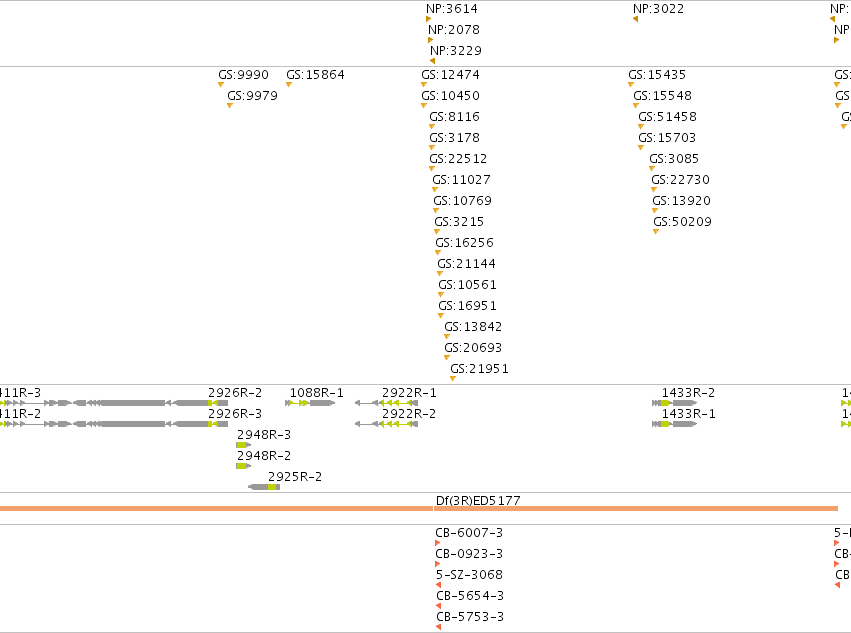Viewport: 851px width, 633px height.
Task: Click the triangle marker under GS:21951
Action: click(453, 379)
